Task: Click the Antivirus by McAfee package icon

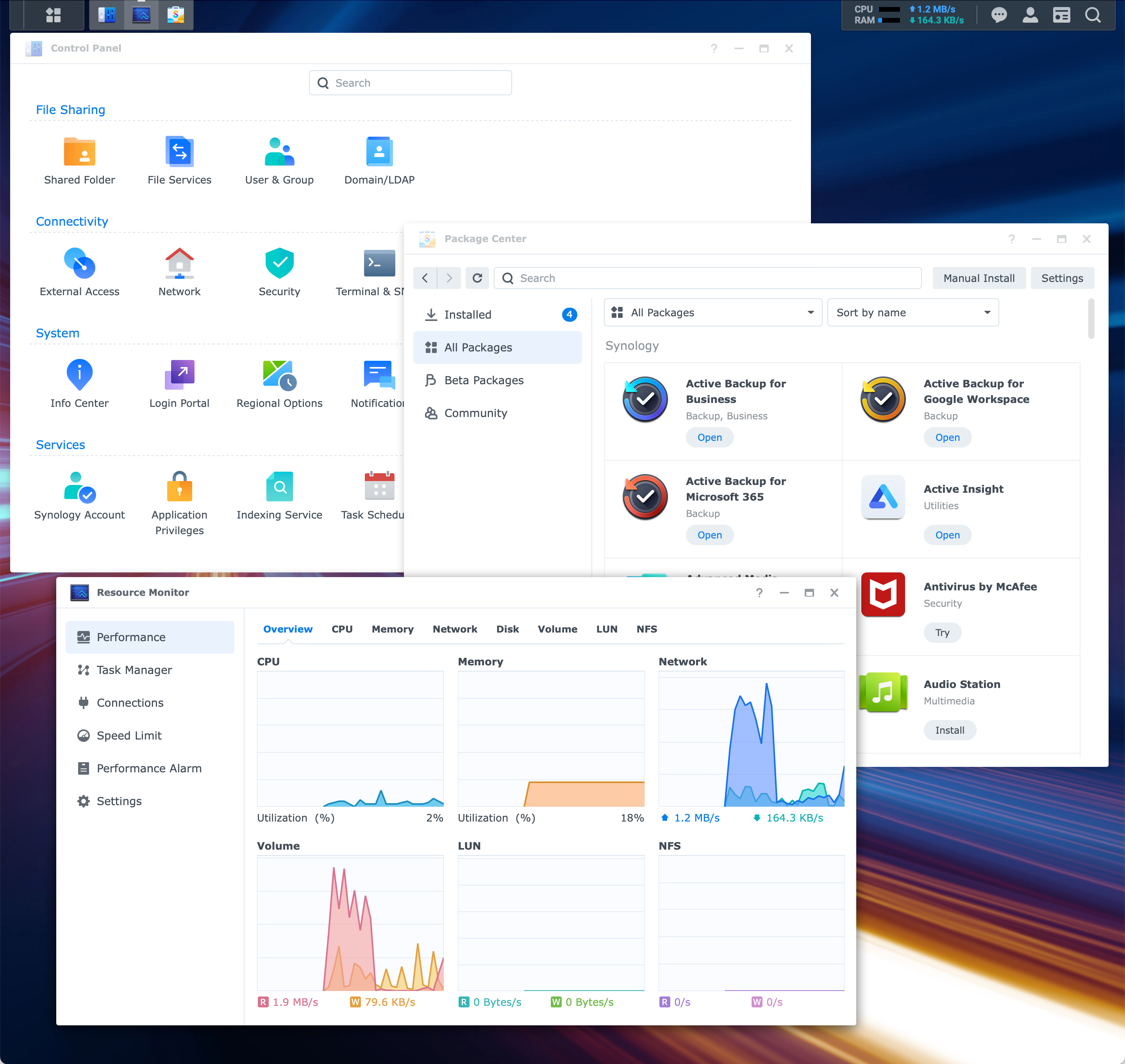Action: click(883, 594)
